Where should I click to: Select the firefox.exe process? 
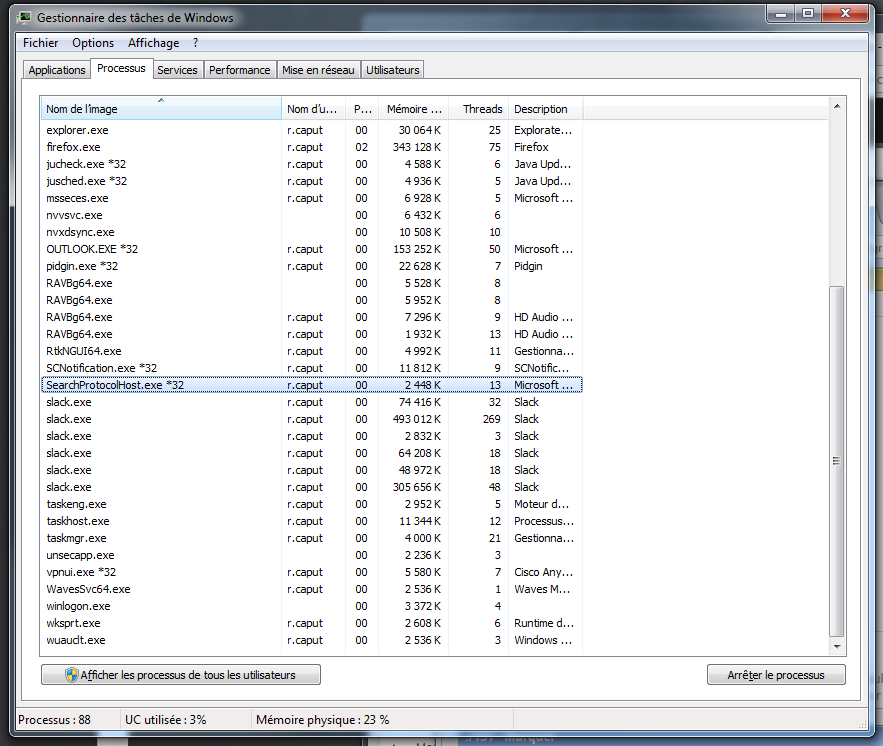point(311,147)
